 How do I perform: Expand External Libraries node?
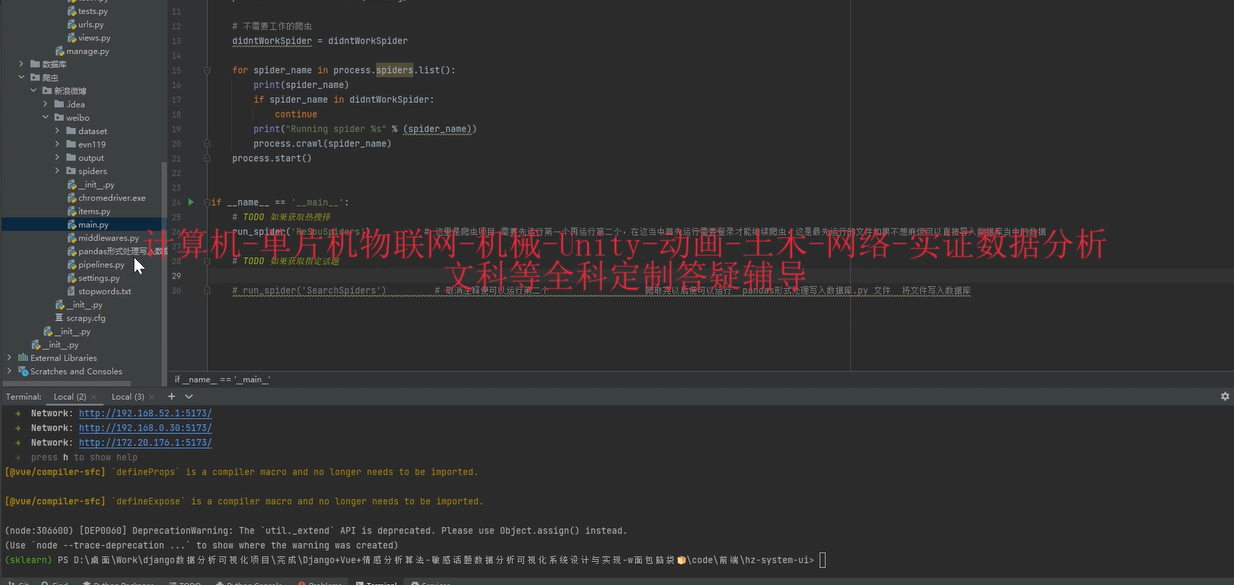9,357
